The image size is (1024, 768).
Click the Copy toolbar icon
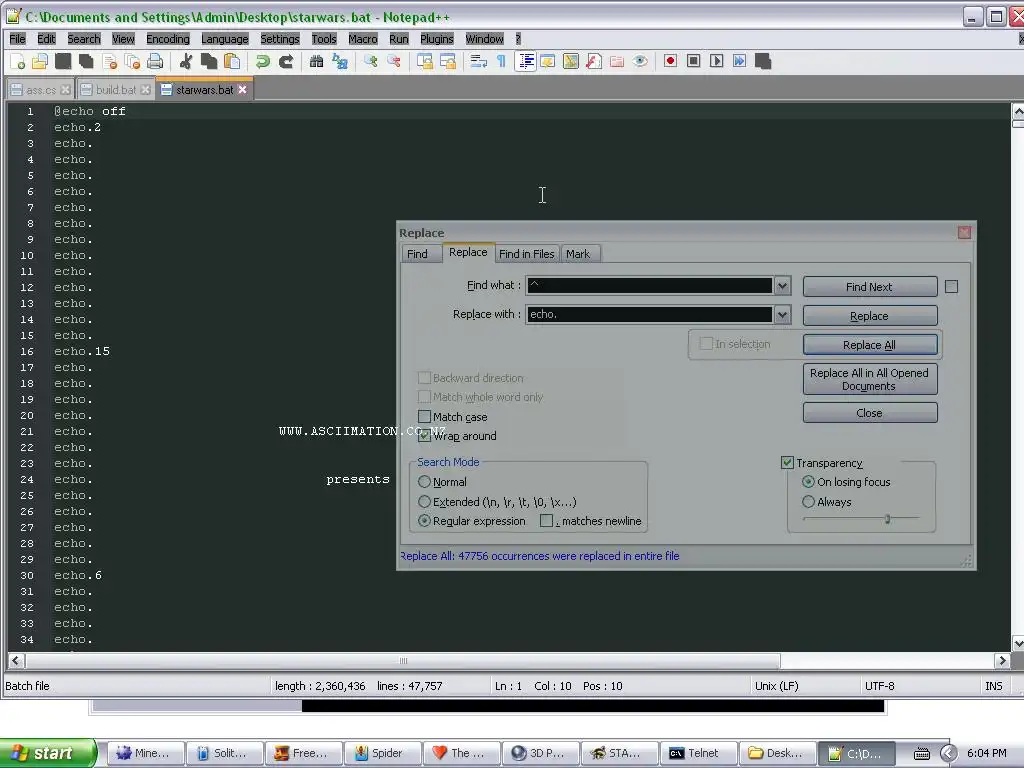pyautogui.click(x=209, y=61)
